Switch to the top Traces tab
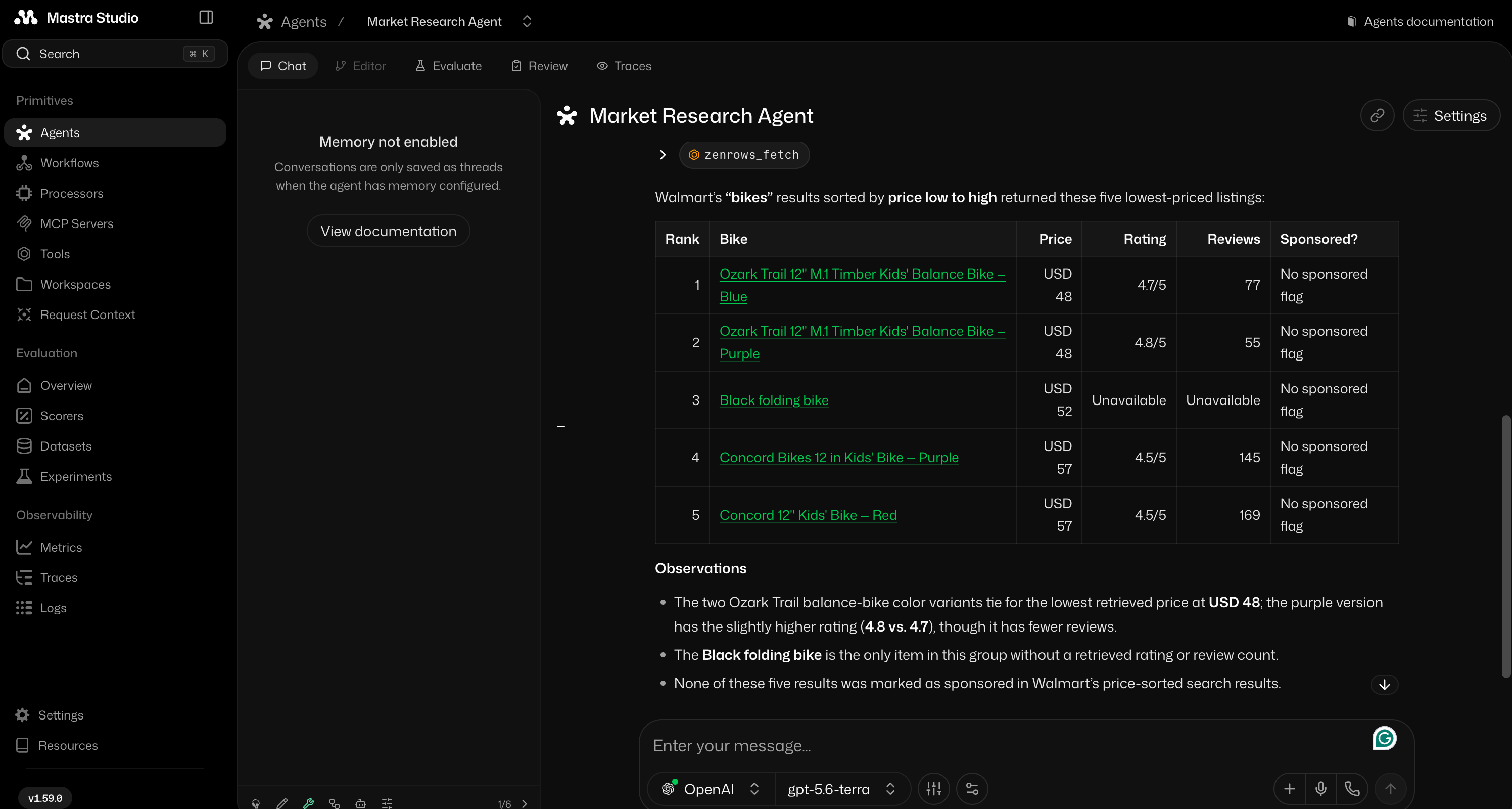1512x809 pixels. click(x=624, y=66)
